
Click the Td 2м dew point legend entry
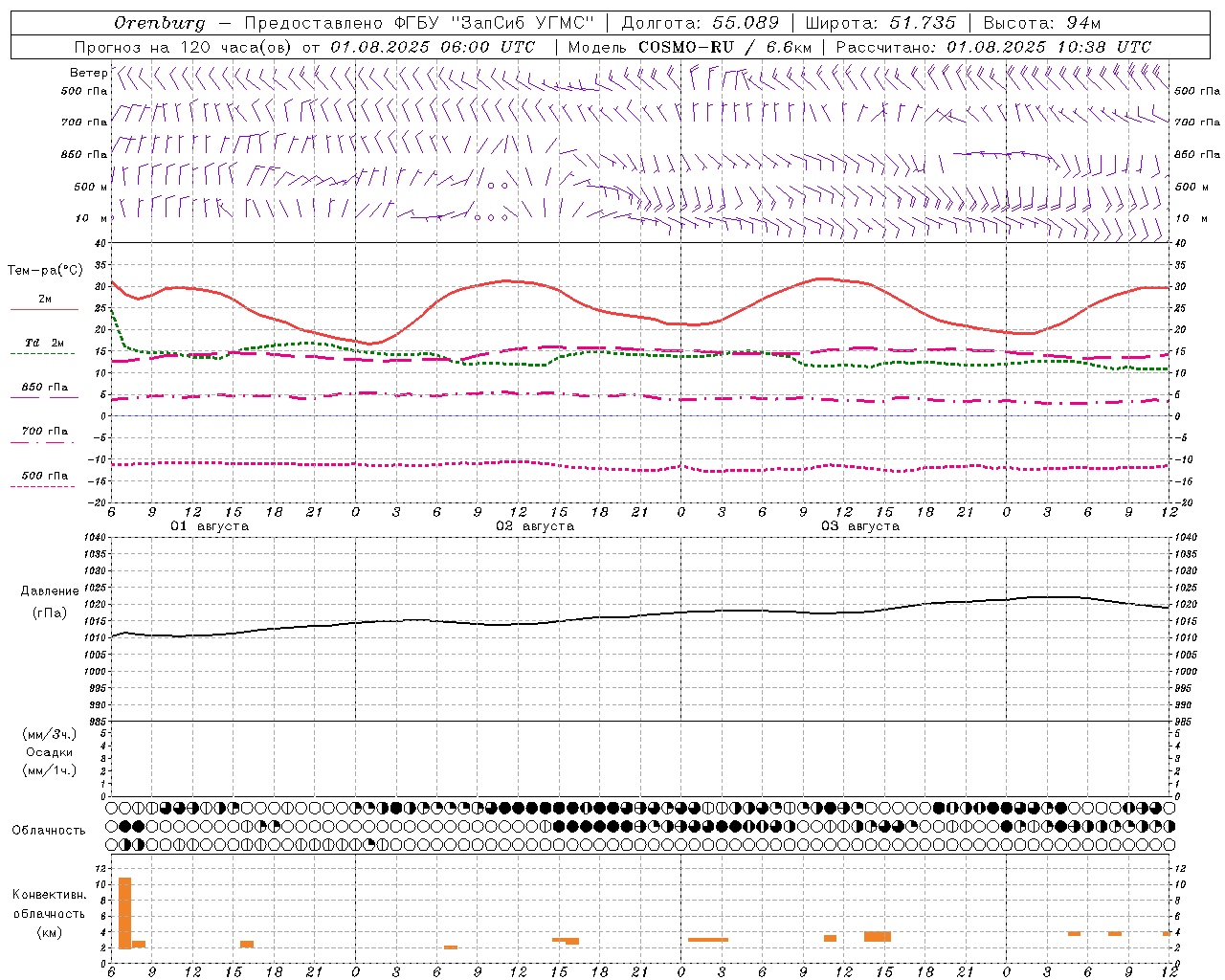tap(44, 343)
